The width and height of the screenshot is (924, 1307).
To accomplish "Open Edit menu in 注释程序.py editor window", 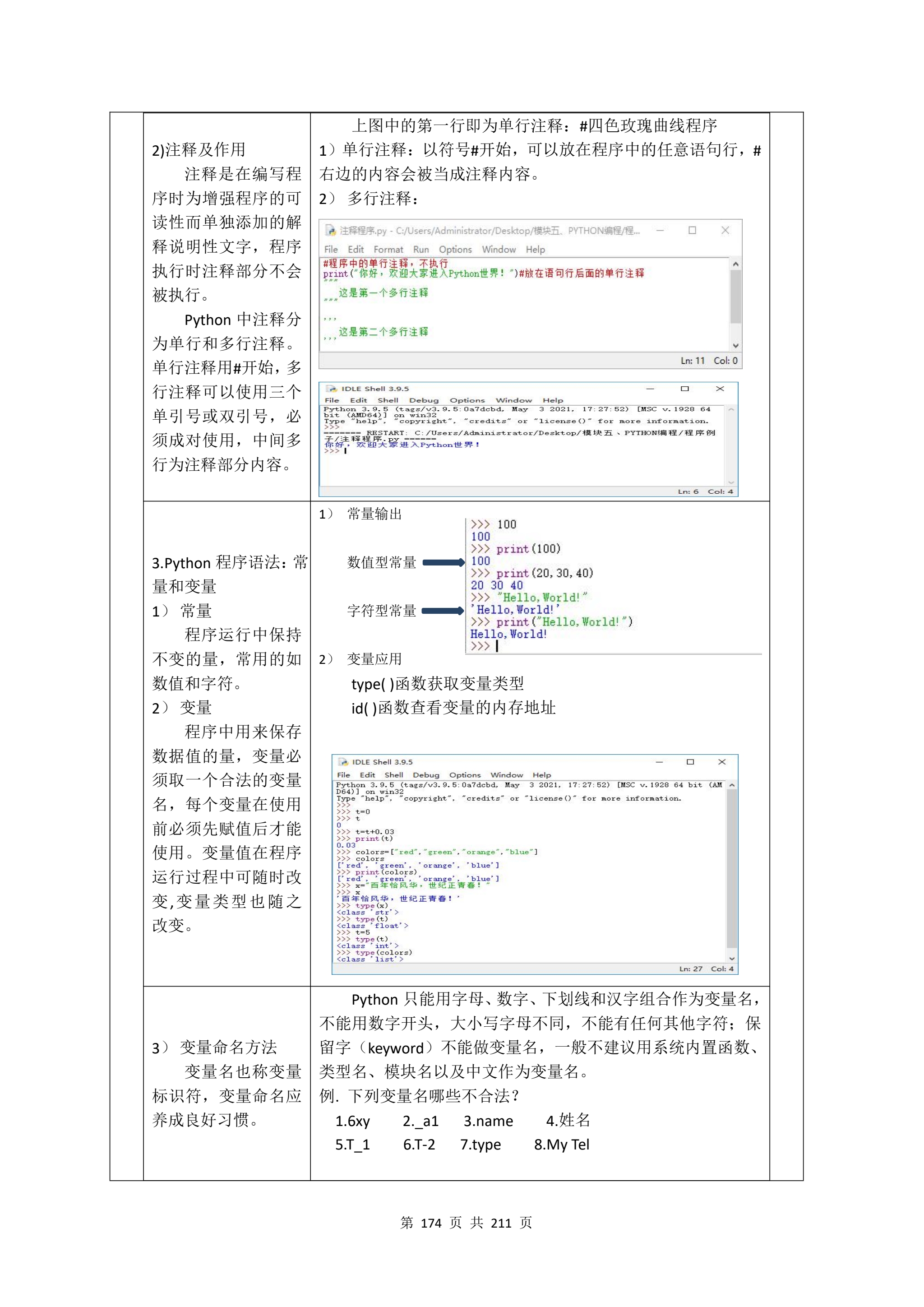I will (x=356, y=249).
